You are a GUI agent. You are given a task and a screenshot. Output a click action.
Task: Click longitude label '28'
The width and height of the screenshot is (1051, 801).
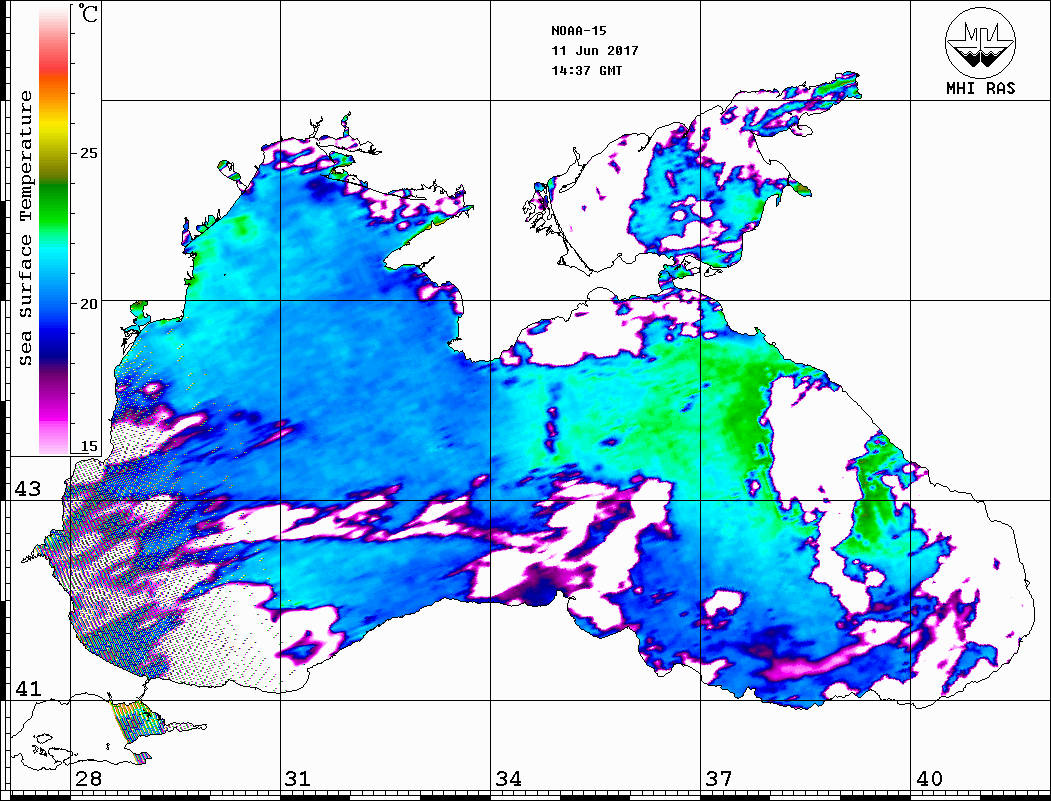tap(88, 778)
